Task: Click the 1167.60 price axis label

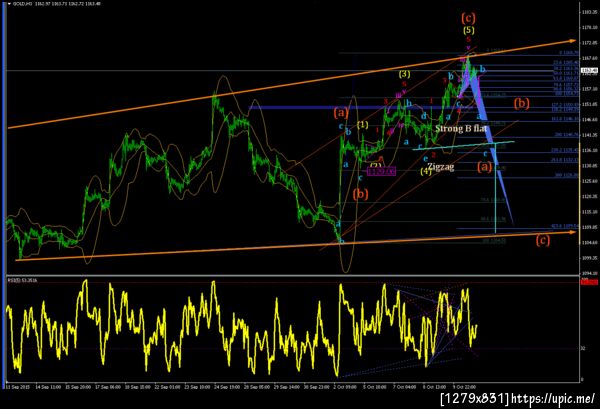Action: point(589,58)
